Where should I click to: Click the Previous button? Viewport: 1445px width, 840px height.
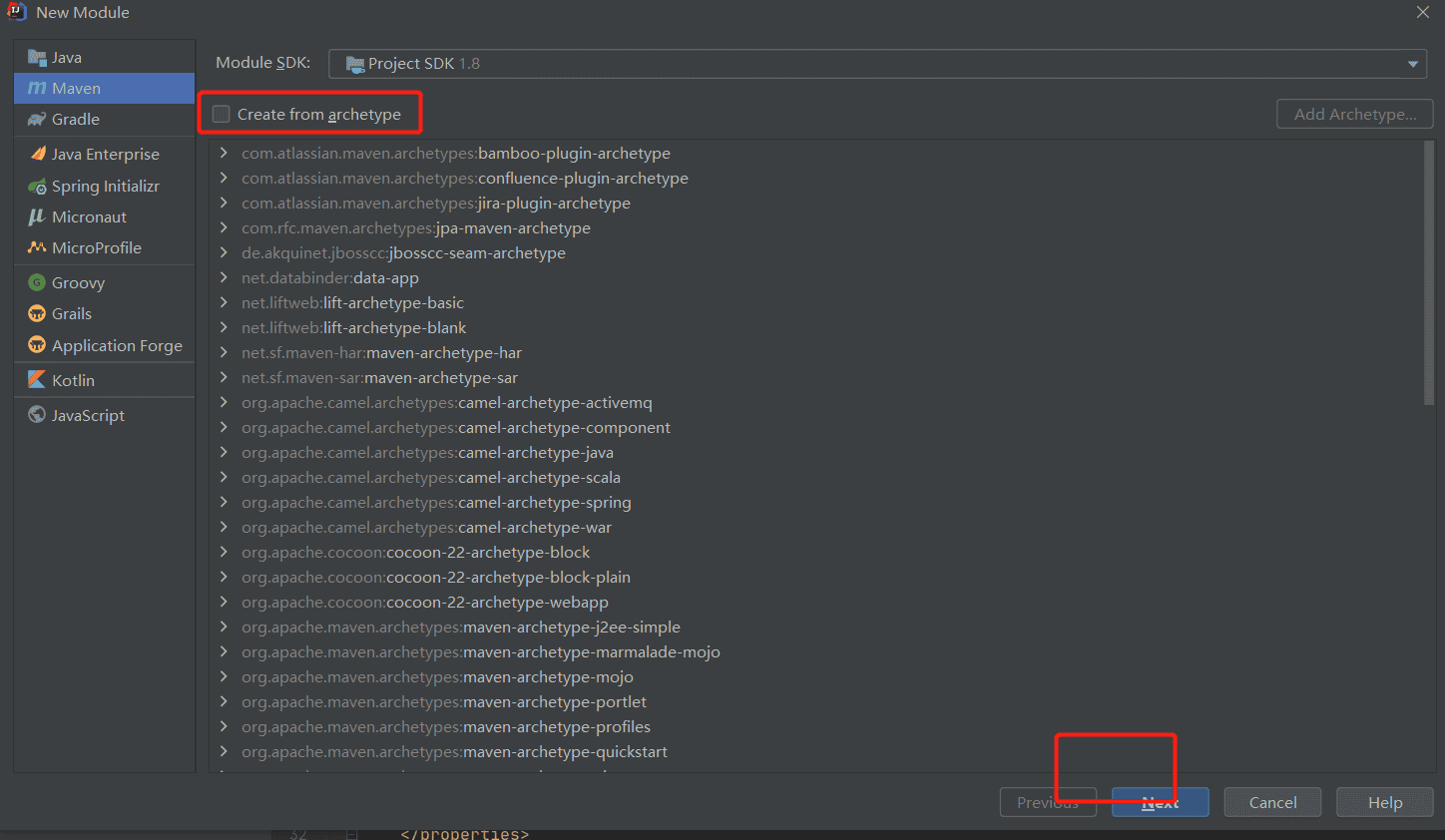(x=1048, y=802)
